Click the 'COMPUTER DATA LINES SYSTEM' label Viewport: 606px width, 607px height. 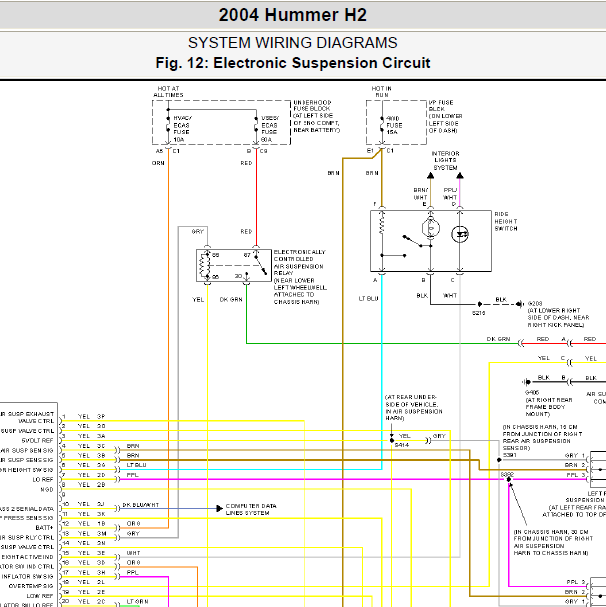click(x=251, y=509)
